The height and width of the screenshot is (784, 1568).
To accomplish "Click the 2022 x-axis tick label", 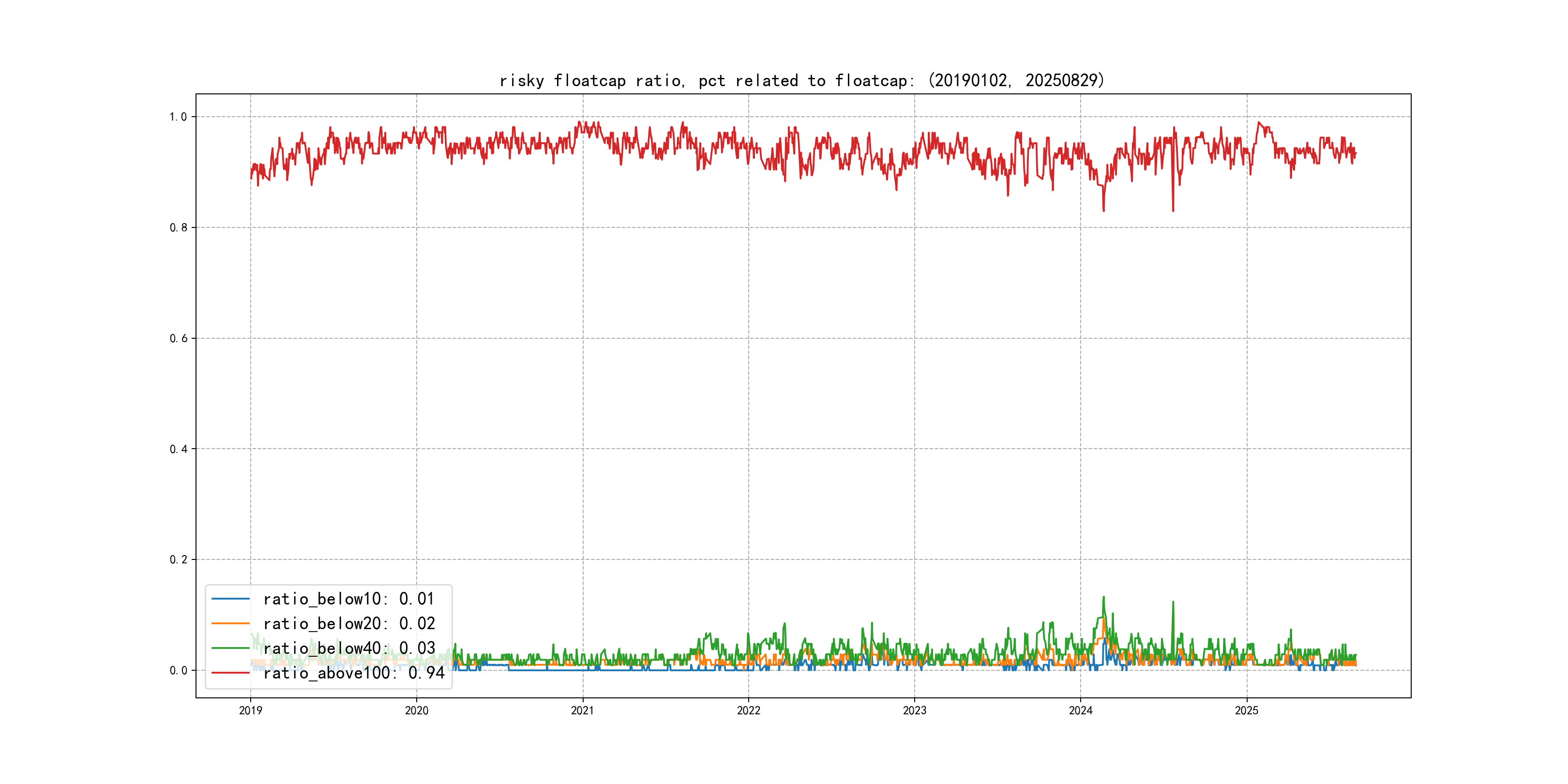I will [x=749, y=710].
